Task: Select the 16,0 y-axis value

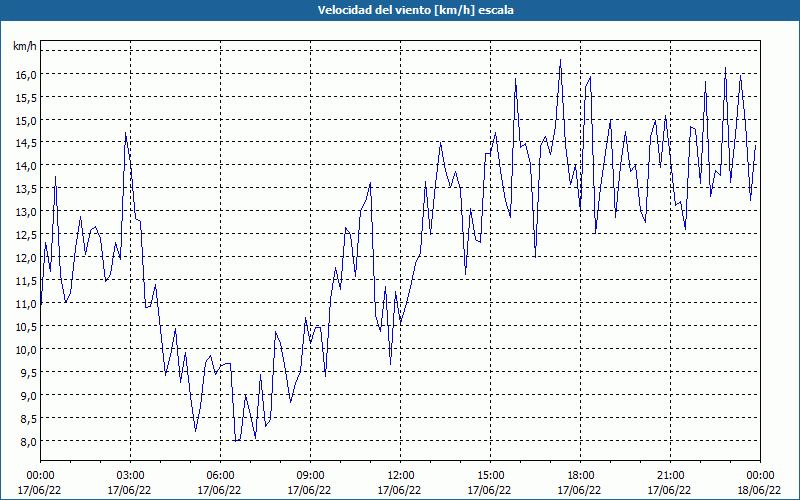Action: tap(26, 74)
